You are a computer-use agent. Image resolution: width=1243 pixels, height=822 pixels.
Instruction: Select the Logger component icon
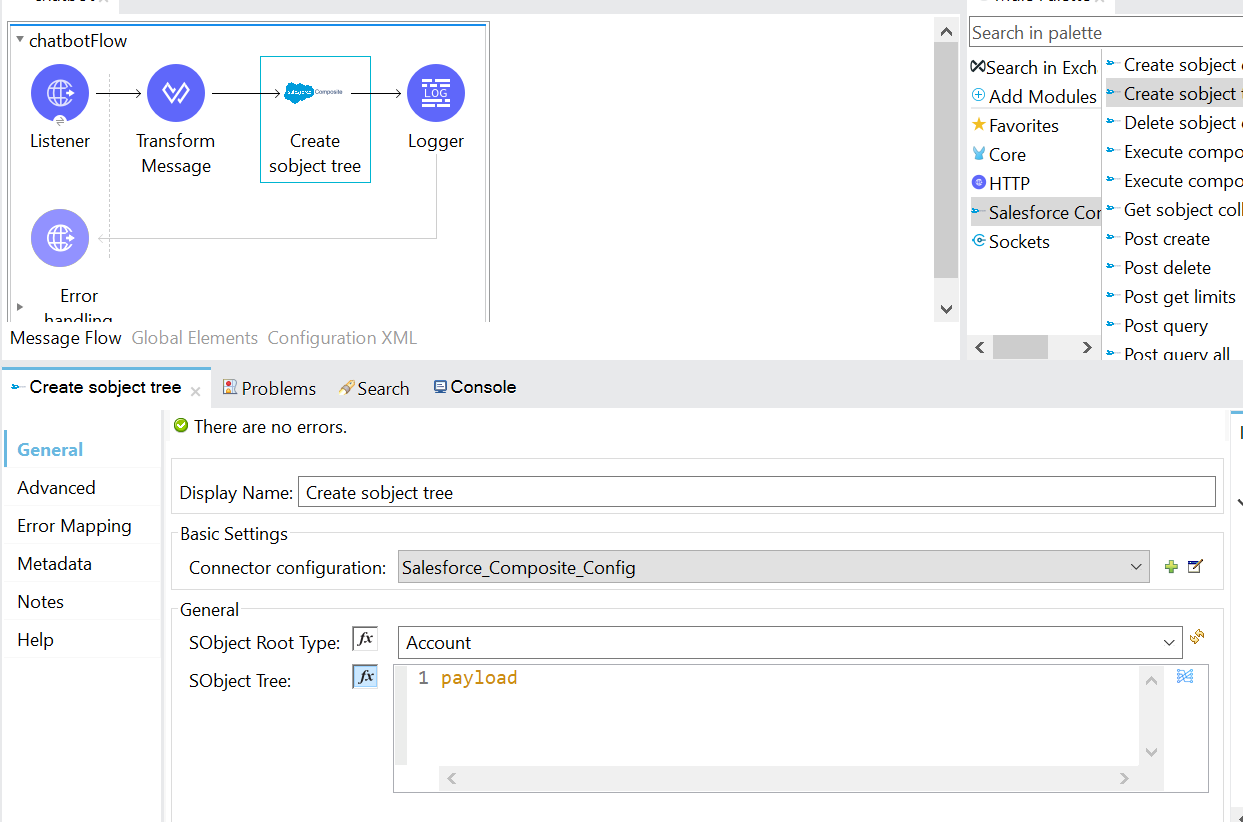coord(436,93)
